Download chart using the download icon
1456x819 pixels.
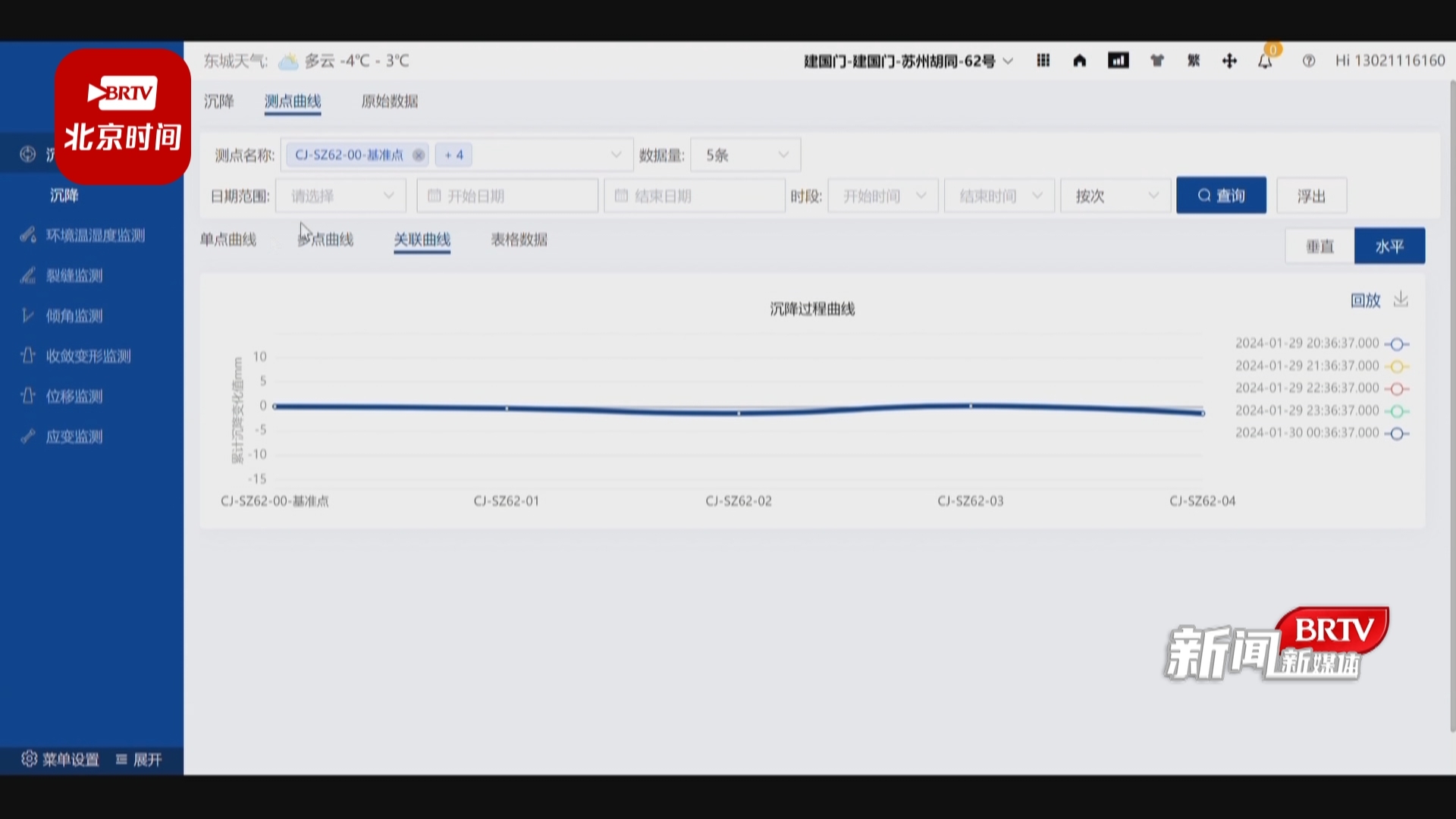click(1401, 300)
